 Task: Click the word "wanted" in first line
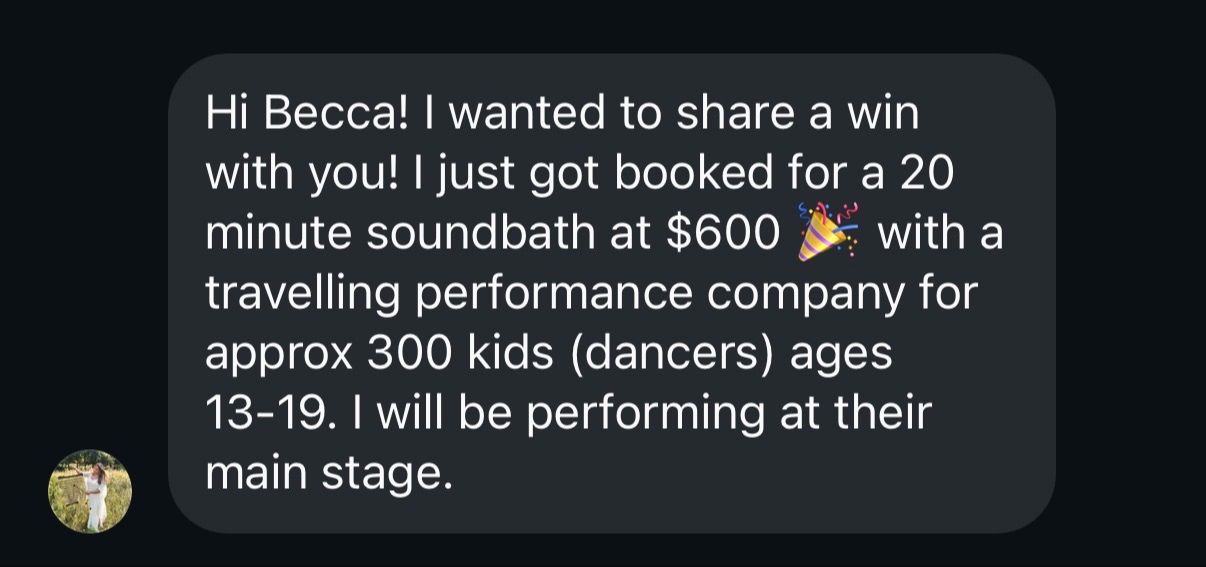coord(528,114)
